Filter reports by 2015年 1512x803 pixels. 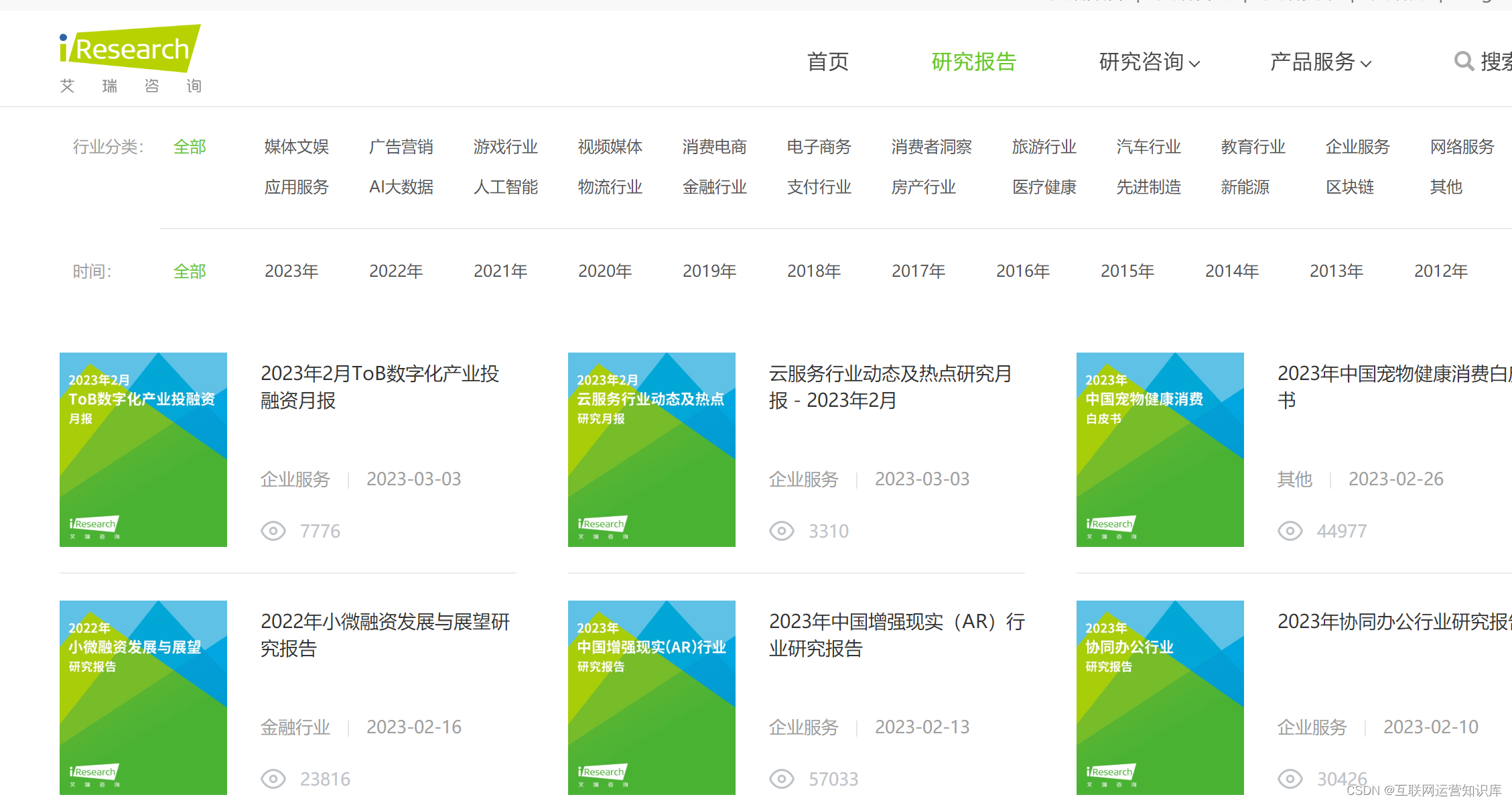tap(1127, 271)
